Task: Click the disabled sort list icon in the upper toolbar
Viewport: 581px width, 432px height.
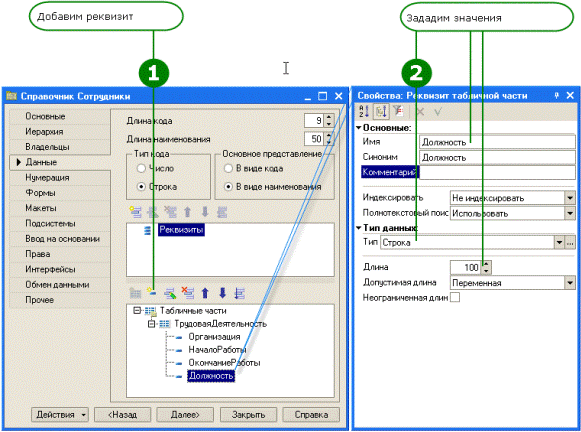Action: point(222,212)
